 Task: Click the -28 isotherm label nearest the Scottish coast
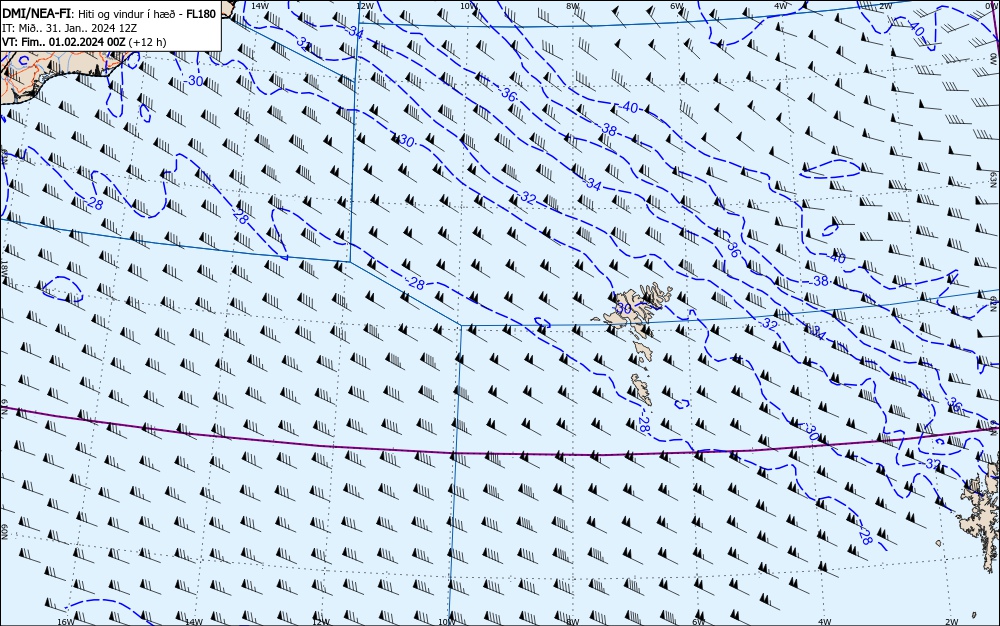pos(865,535)
